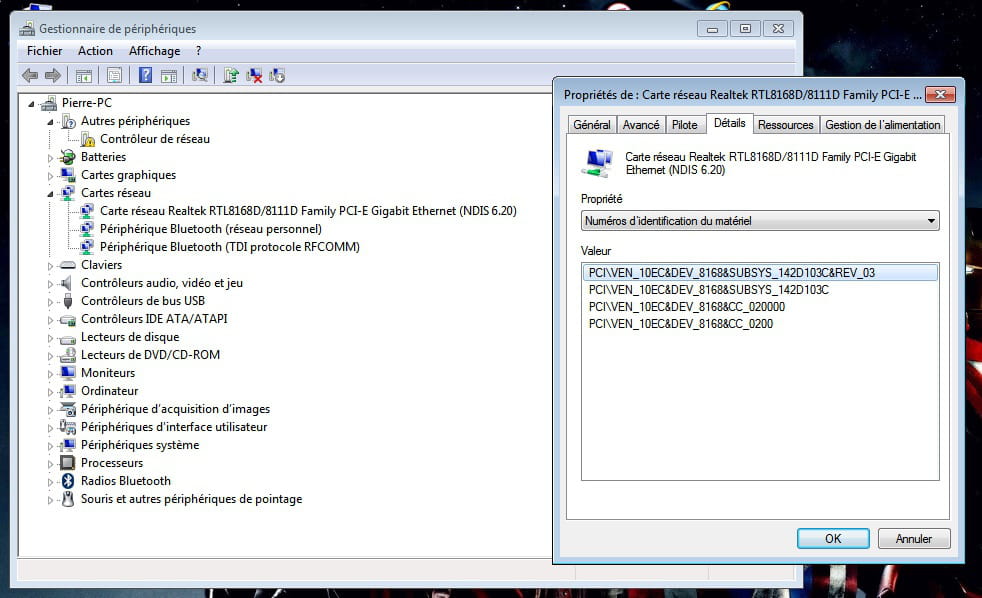Click the scan for hardware changes icon
This screenshot has width=982, height=598.
(x=200, y=75)
